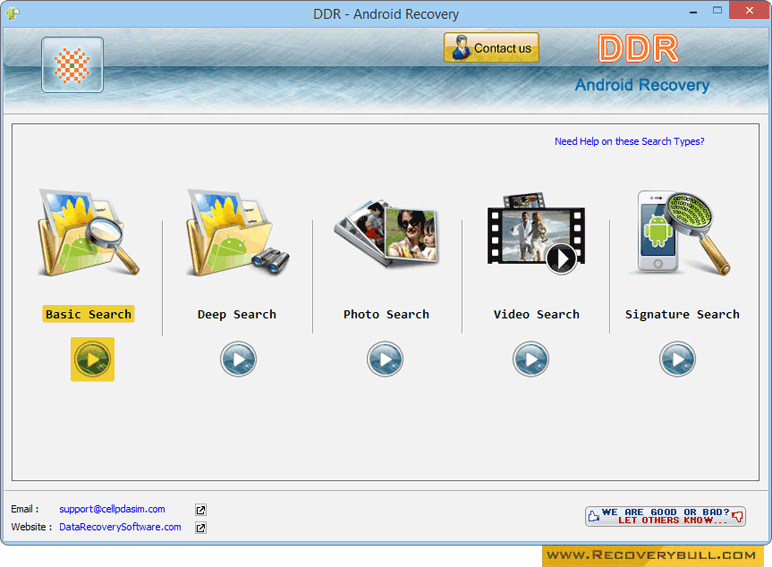Start Basic Search with its play button
The height and width of the screenshot is (567, 772).
(93, 359)
